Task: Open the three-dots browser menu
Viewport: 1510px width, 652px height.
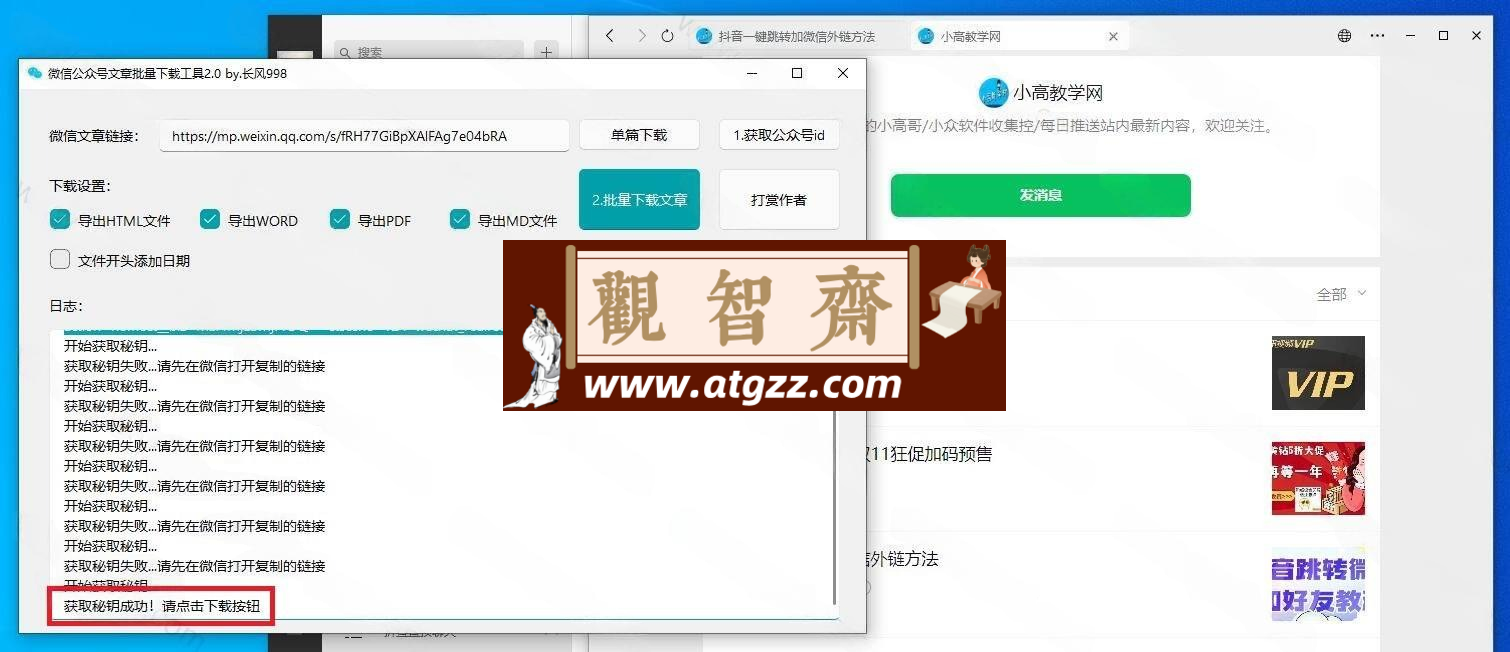Action: pos(1378,36)
